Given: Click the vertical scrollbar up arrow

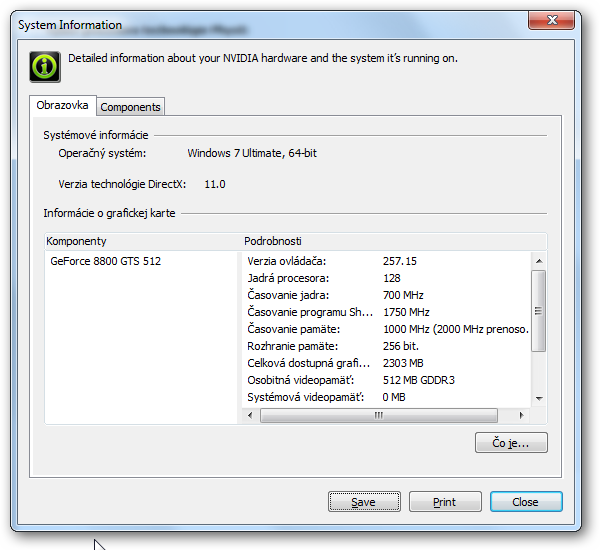Looking at the screenshot, I should (x=539, y=261).
